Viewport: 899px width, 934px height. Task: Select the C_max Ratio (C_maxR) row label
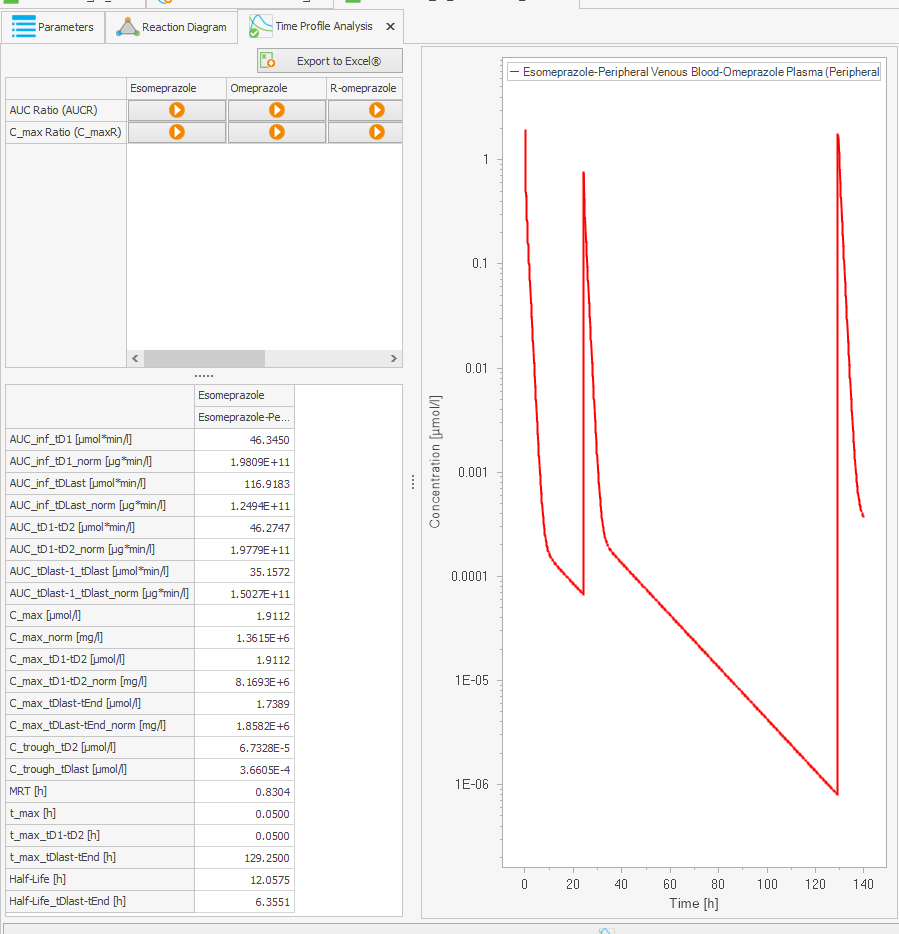66,132
